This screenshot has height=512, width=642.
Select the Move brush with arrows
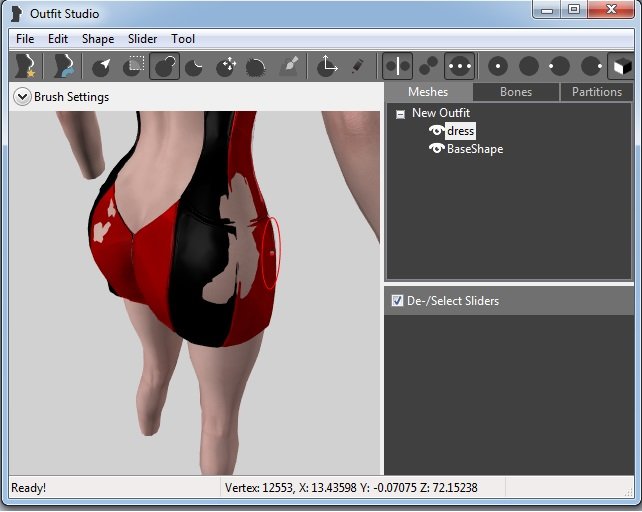pos(227,66)
